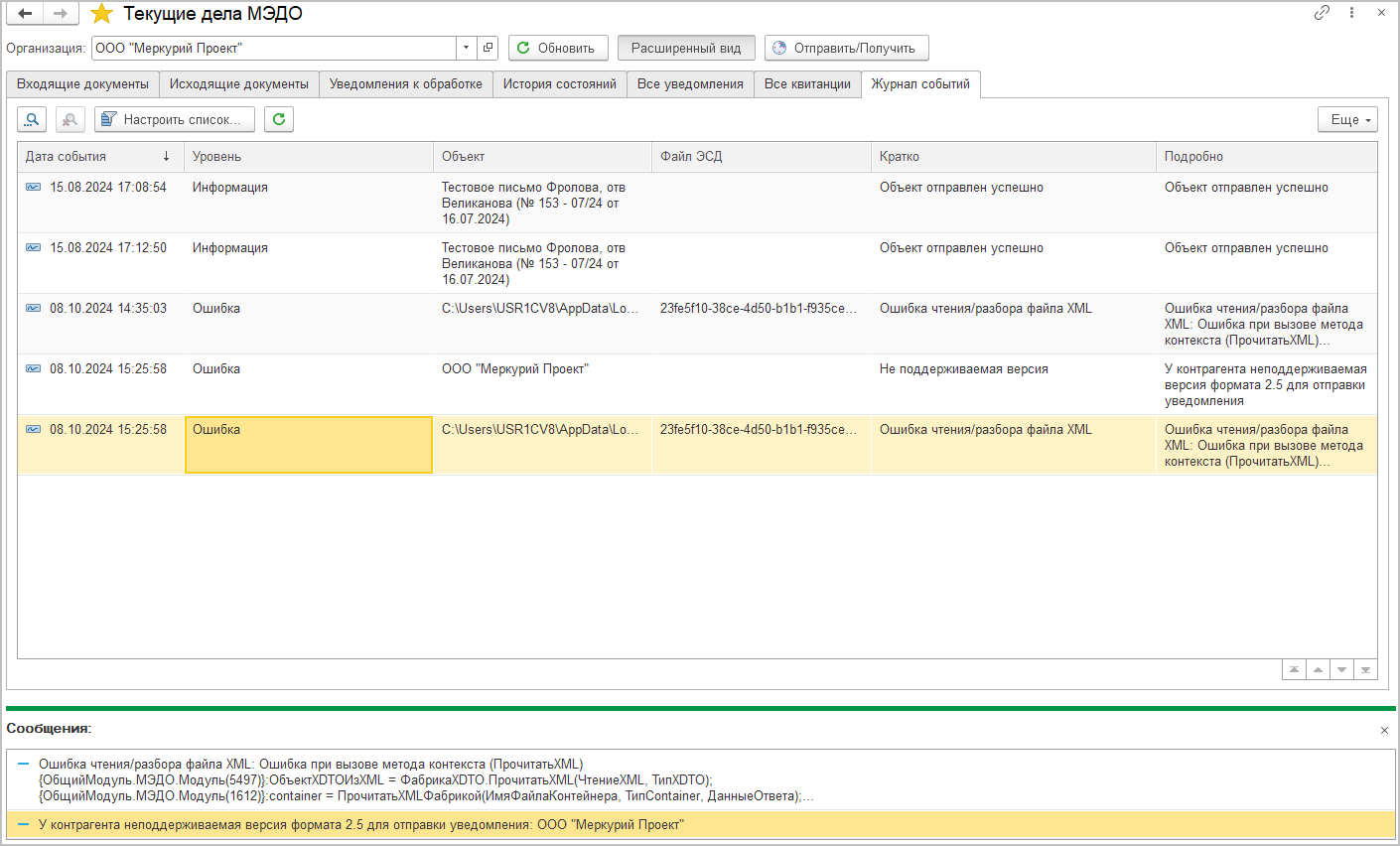The width and height of the screenshot is (1400, 846).
Task: Expand the Организация dropdown list
Action: (x=467, y=48)
